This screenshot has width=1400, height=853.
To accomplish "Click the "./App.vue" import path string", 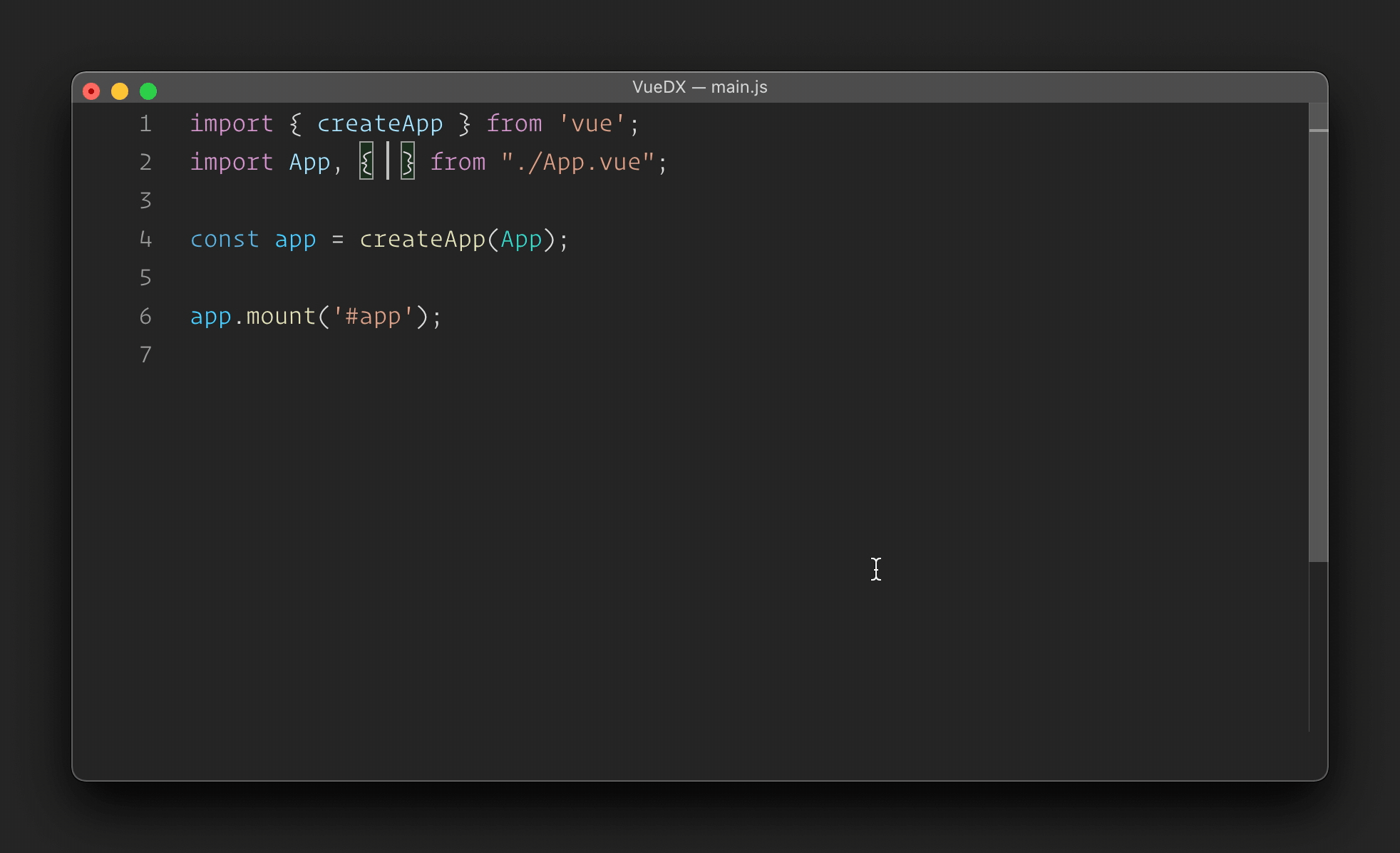I will point(577,163).
